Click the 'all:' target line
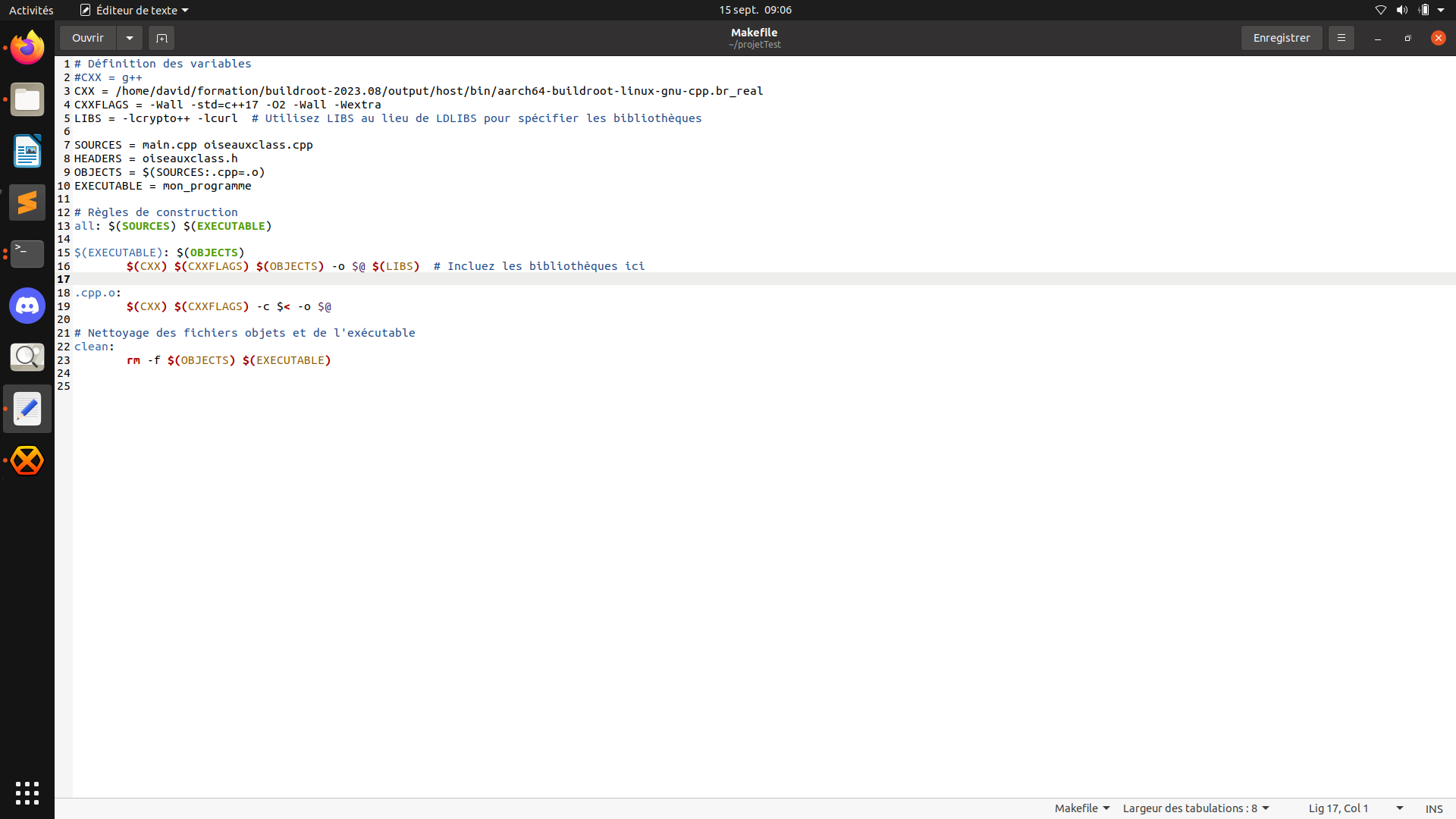The height and width of the screenshot is (819, 1456). [x=173, y=226]
